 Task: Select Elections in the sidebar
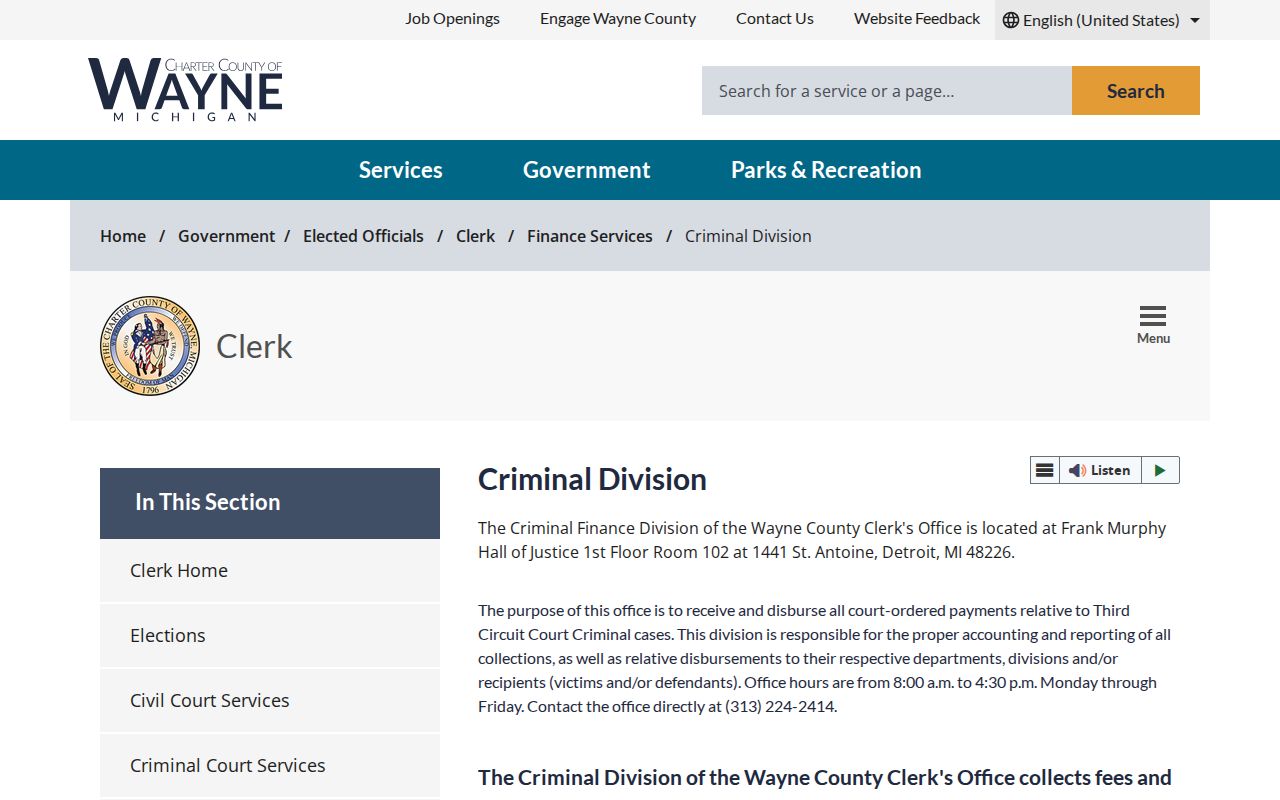tap(270, 636)
